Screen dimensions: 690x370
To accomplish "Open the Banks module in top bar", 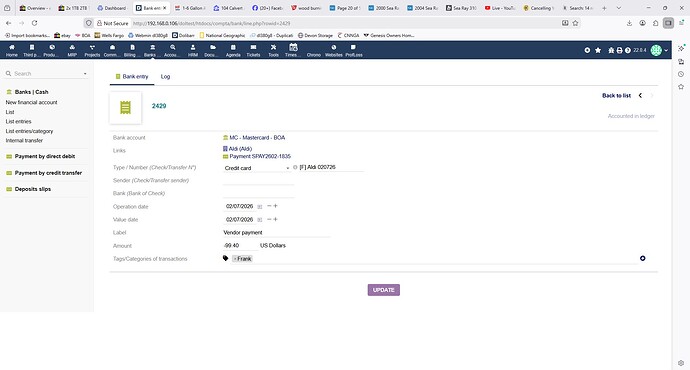I will pyautogui.click(x=152, y=50).
